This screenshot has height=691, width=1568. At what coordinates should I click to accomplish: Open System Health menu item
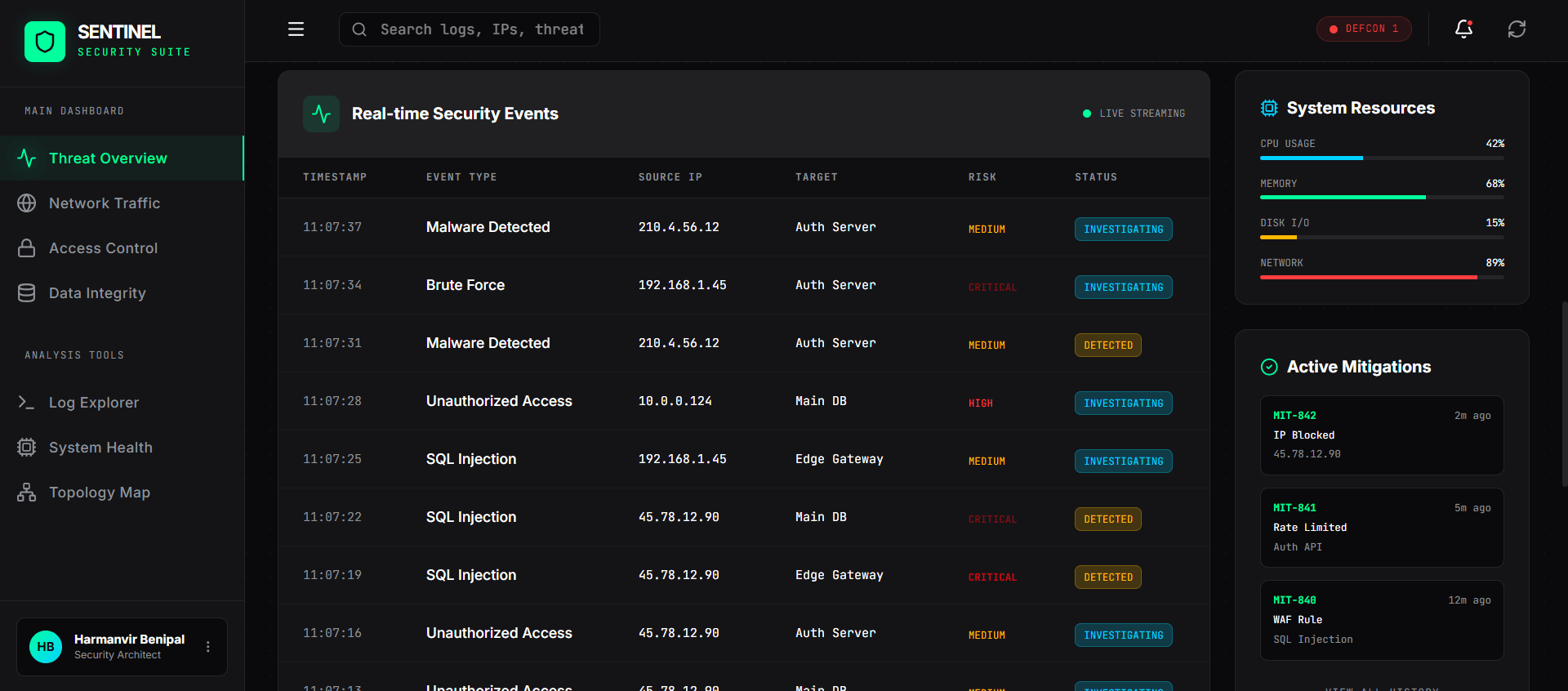[100, 448]
